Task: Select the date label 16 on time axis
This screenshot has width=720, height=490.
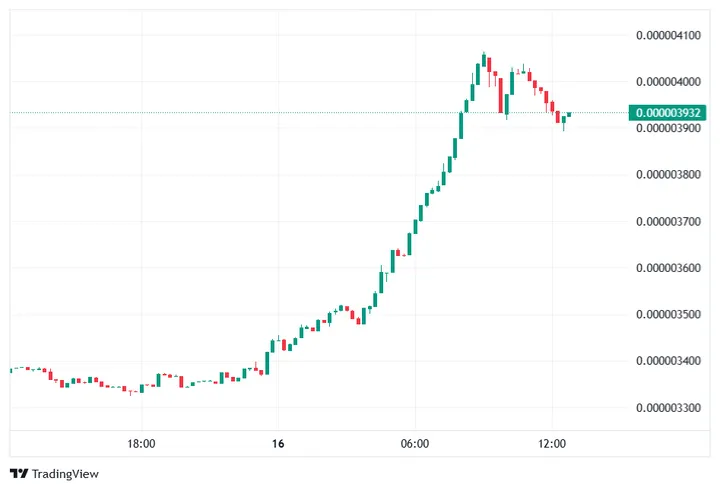Action: [278, 443]
